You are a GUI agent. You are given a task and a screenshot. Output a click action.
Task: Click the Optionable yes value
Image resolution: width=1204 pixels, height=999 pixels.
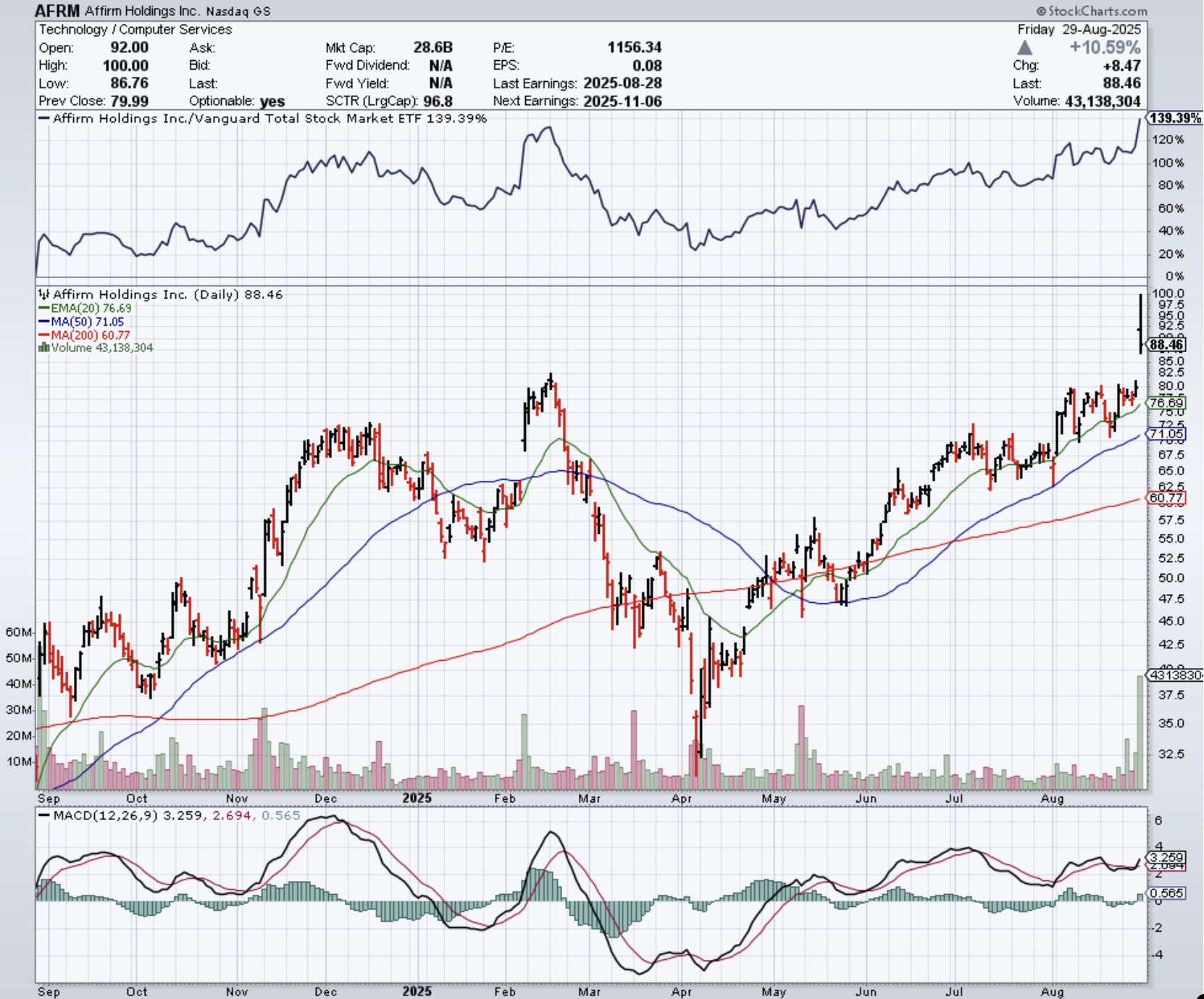[272, 101]
